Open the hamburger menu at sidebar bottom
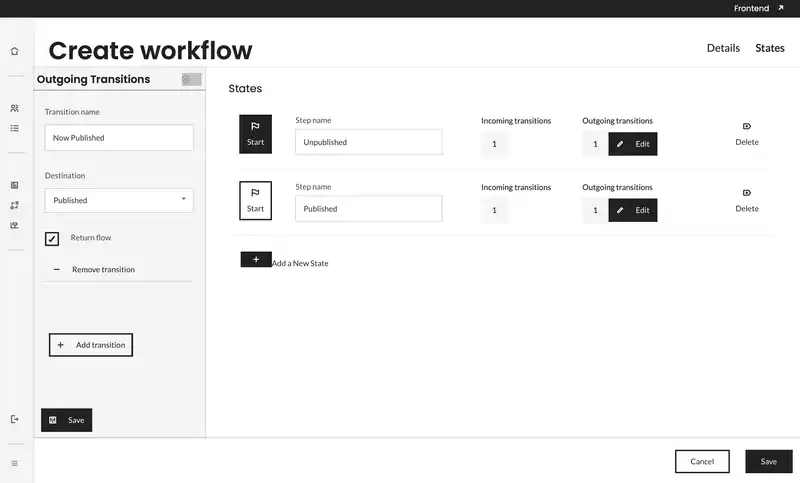Image resolution: width=800 pixels, height=483 pixels. (14, 463)
